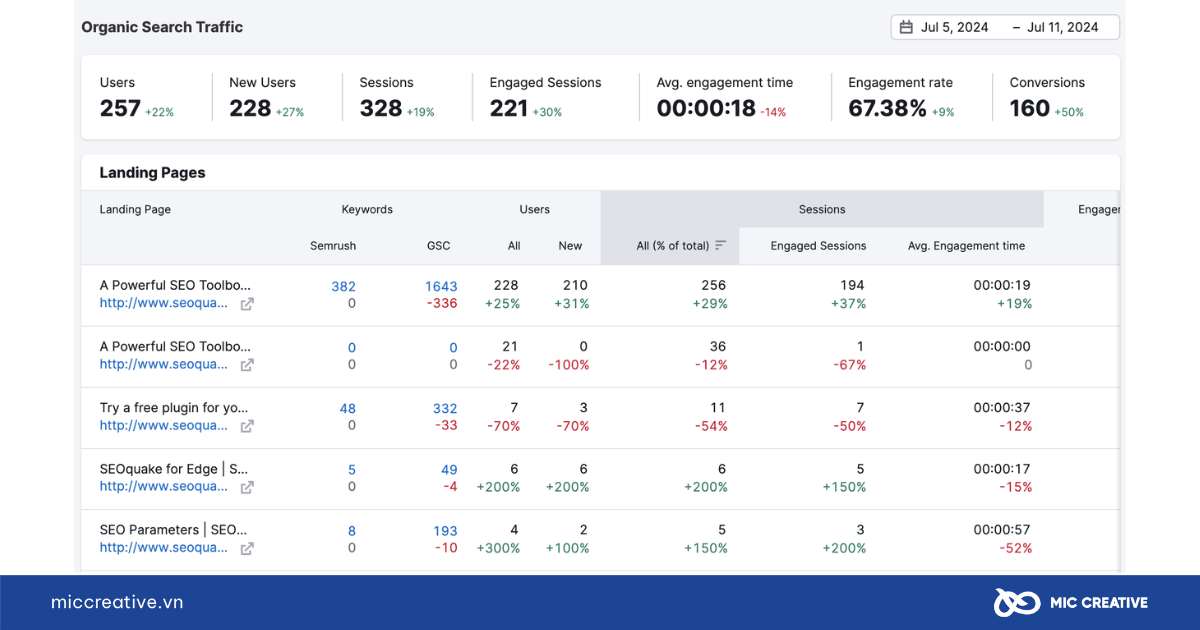Screen dimensions: 1200x630
Task: Sort by All (% of total) sessions column
Action: (x=673, y=245)
